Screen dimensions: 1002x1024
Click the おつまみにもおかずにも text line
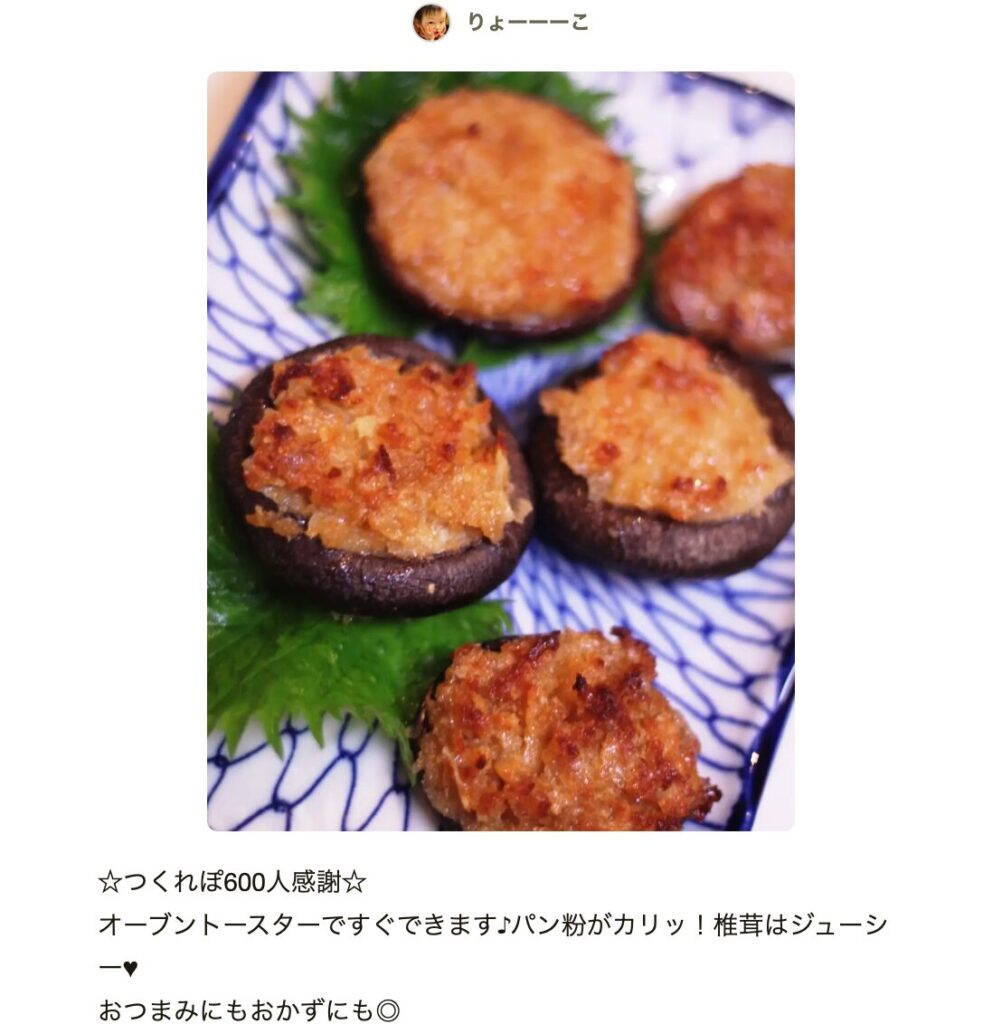point(249,1010)
